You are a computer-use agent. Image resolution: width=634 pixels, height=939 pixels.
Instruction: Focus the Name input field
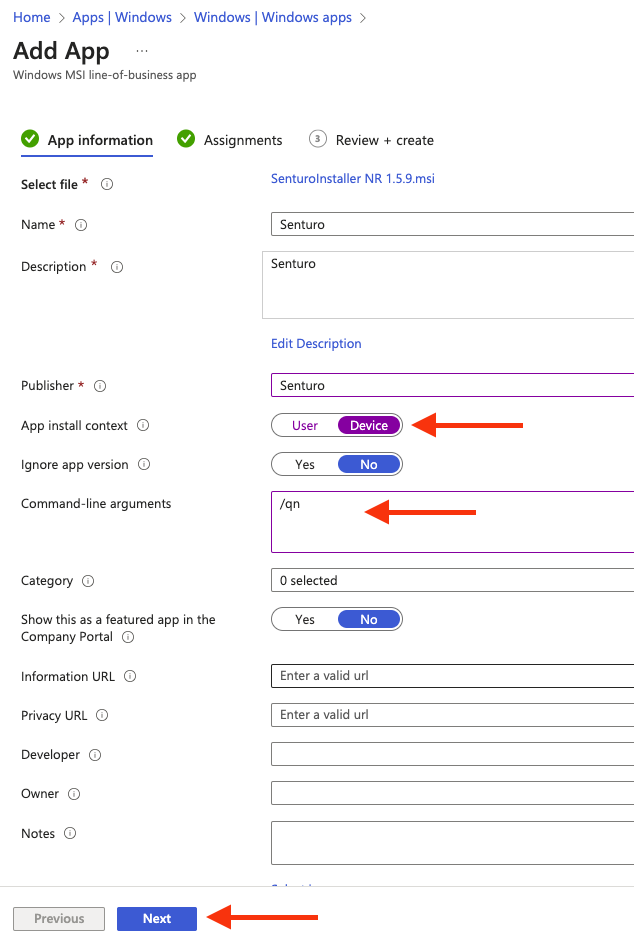[453, 224]
